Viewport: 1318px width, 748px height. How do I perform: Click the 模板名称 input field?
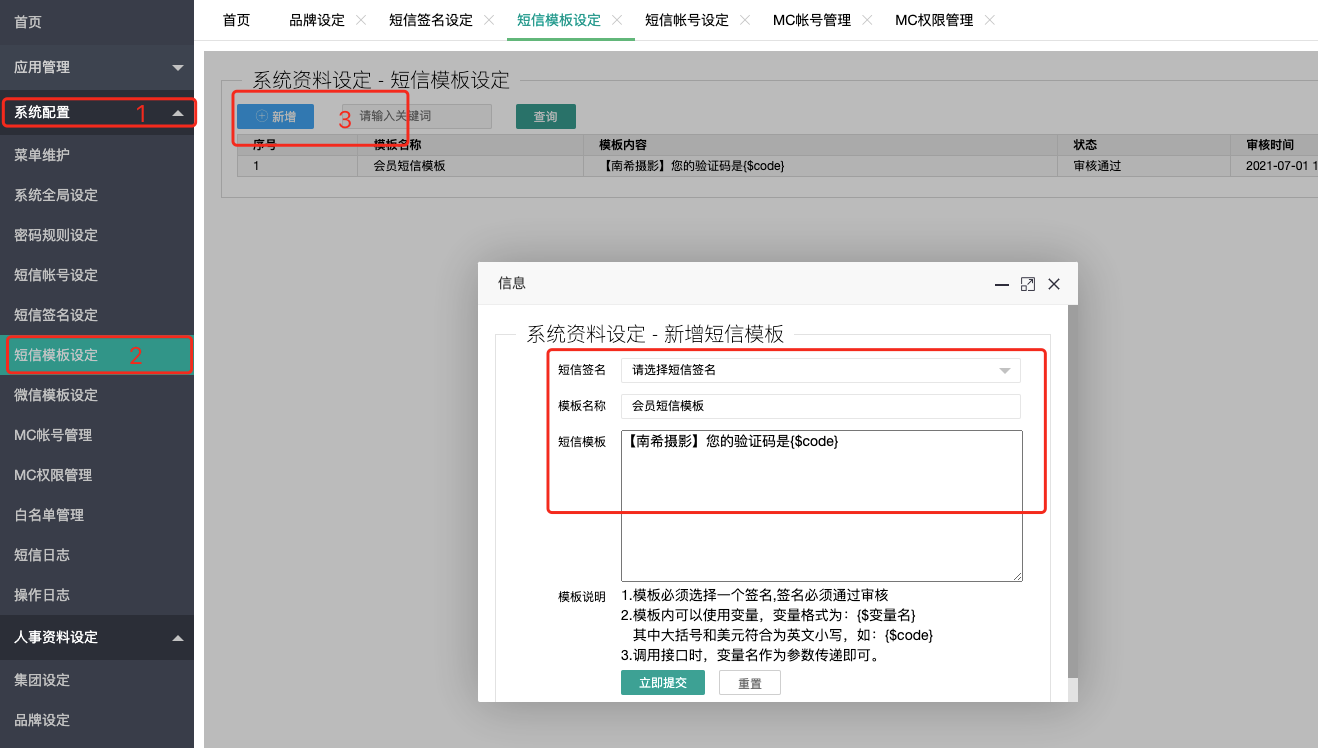coord(820,406)
